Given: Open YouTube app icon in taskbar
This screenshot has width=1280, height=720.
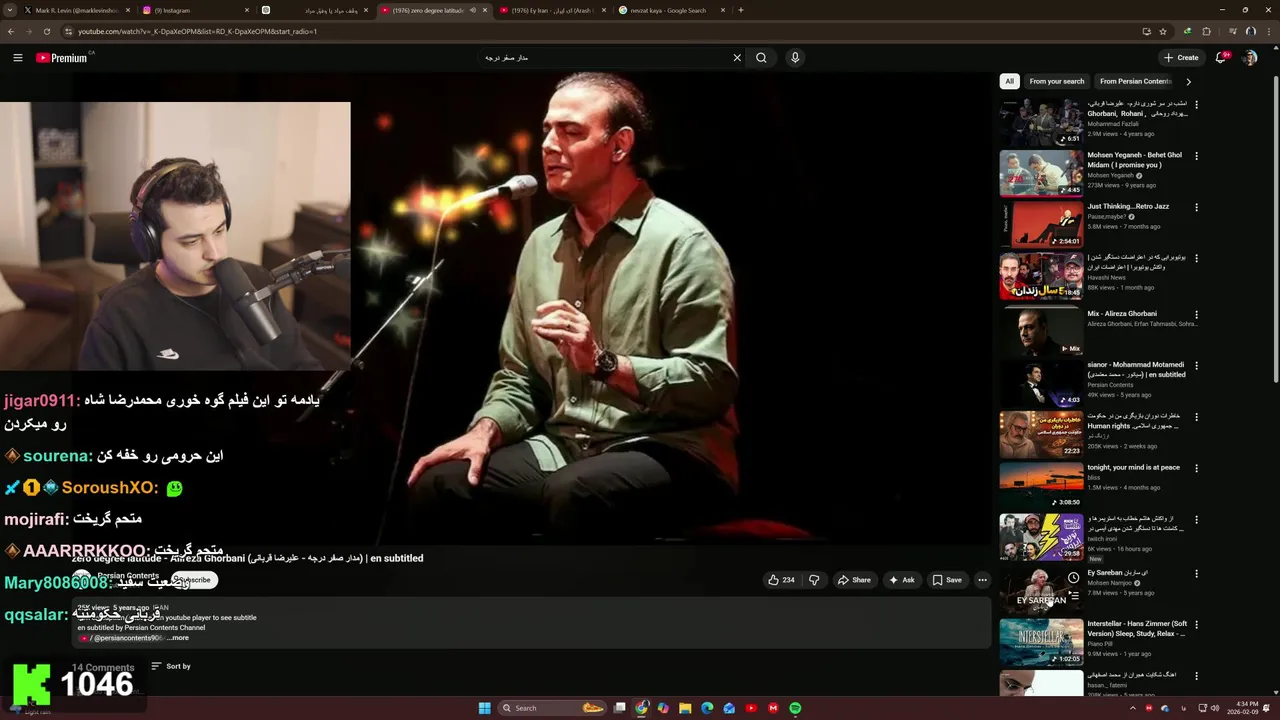Looking at the screenshot, I should (x=751, y=708).
